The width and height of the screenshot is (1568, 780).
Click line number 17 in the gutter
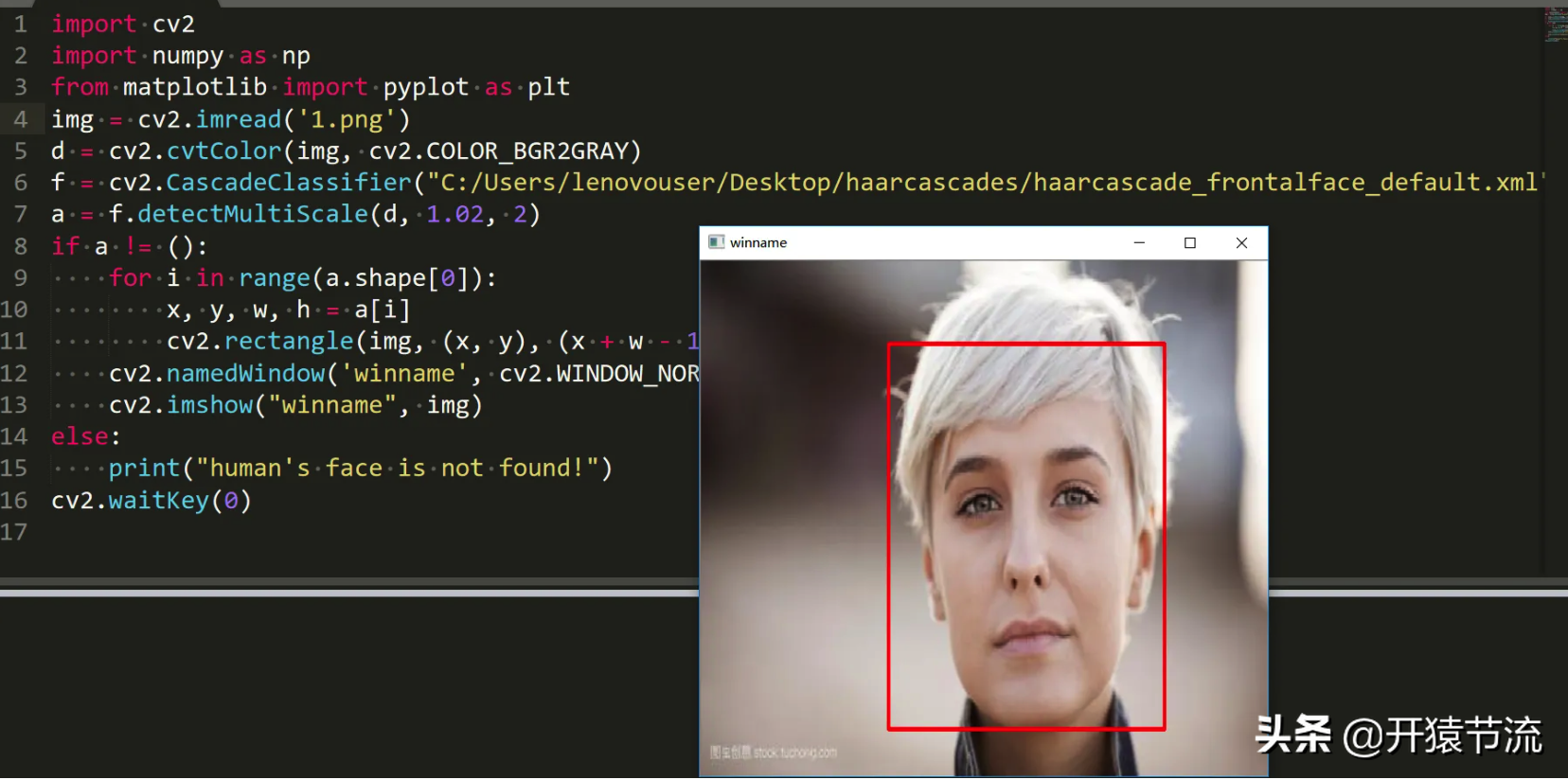[x=14, y=532]
